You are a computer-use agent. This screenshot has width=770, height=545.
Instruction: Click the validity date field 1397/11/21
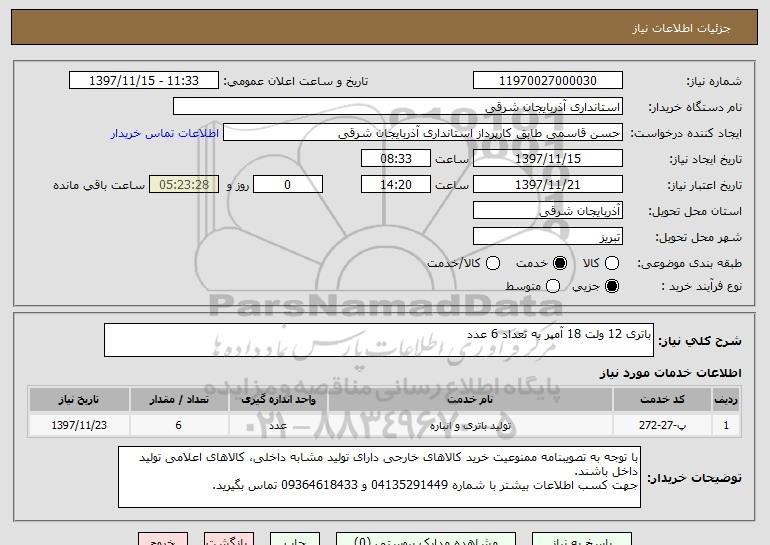coord(548,185)
